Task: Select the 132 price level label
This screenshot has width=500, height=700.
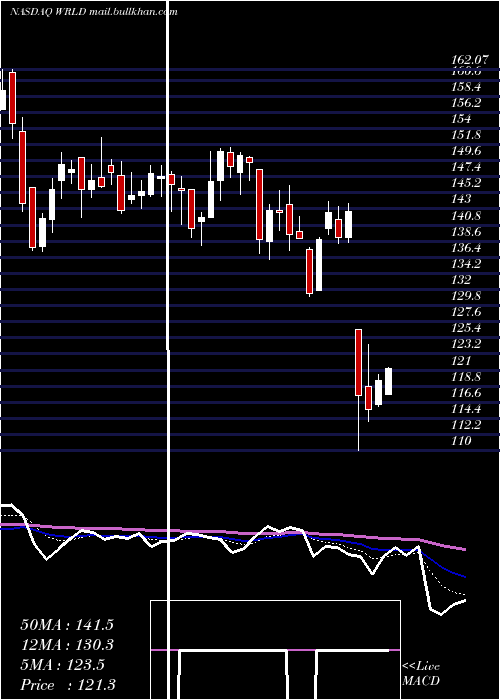Action: pyautogui.click(x=462, y=280)
